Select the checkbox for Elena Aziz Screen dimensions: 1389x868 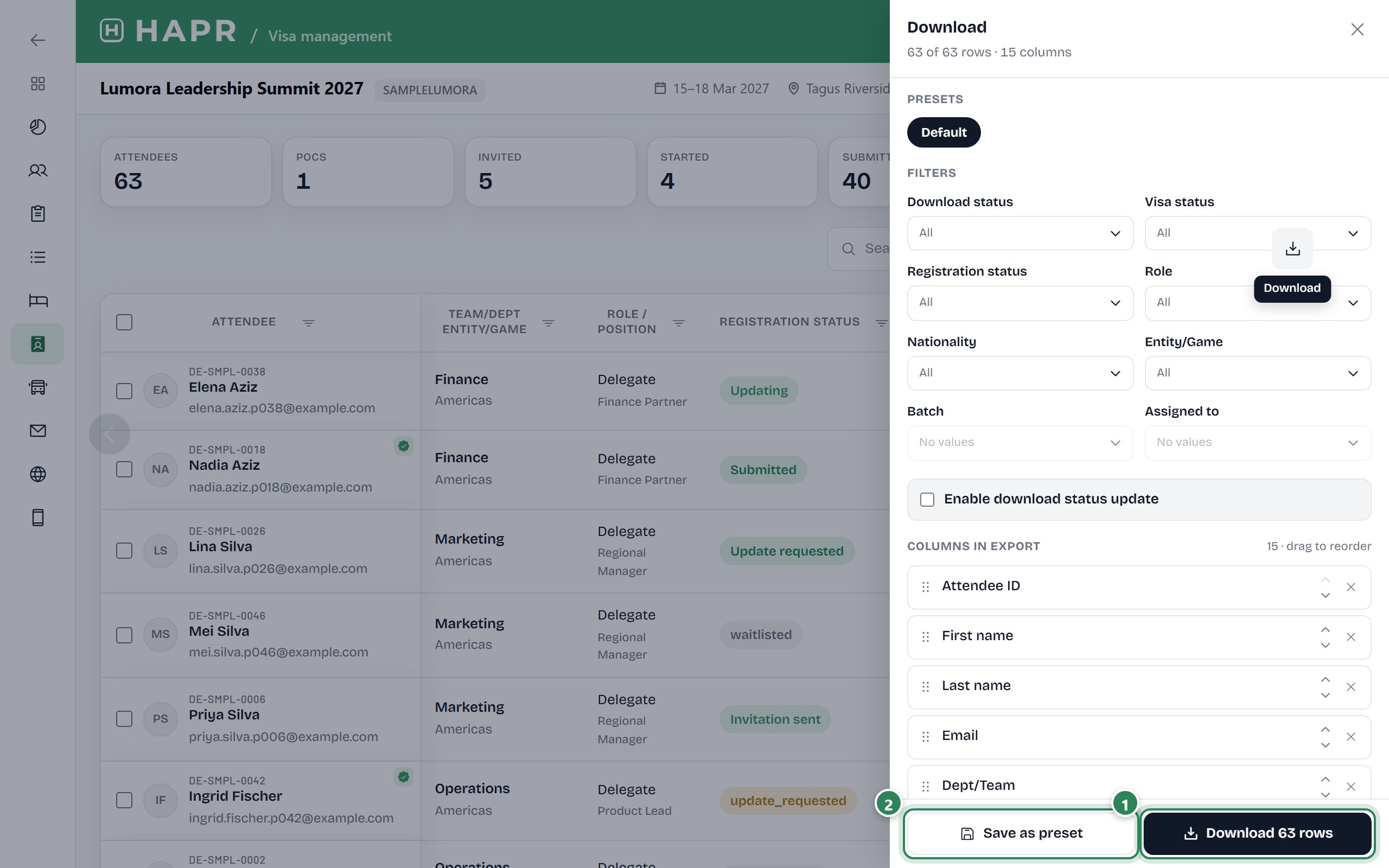[124, 391]
